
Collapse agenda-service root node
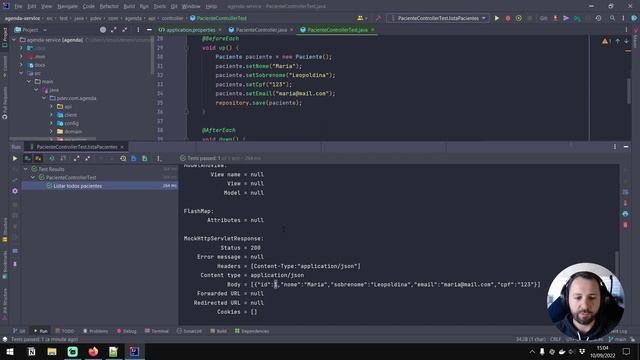coord(14,40)
